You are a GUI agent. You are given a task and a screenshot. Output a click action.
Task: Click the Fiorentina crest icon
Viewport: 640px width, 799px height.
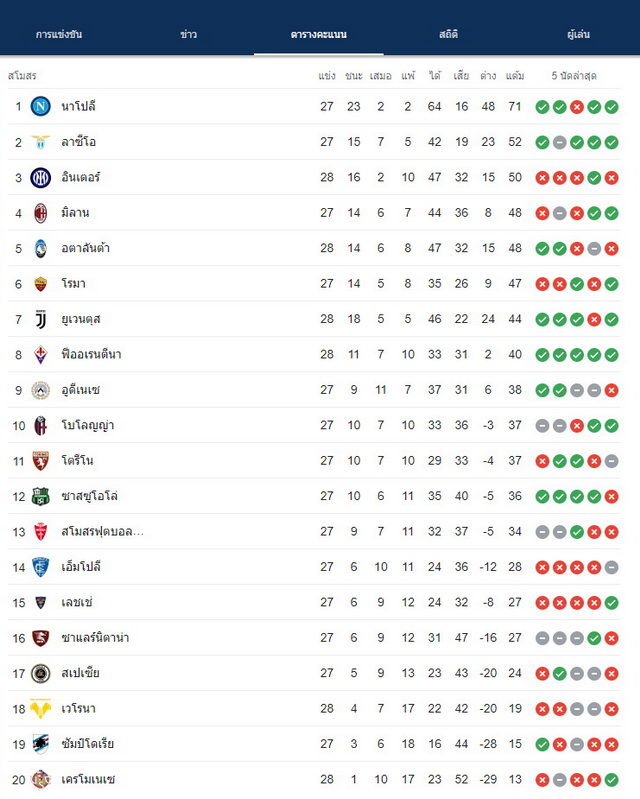coord(40,355)
